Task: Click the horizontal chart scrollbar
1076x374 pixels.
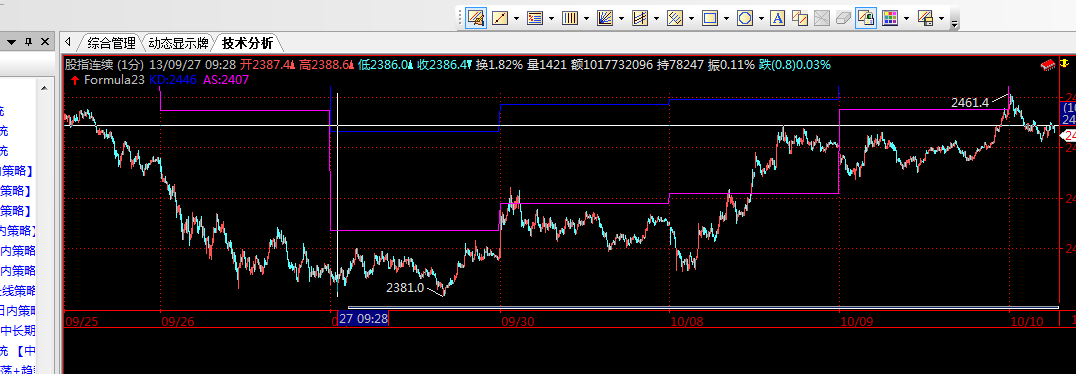Action: pos(703,307)
